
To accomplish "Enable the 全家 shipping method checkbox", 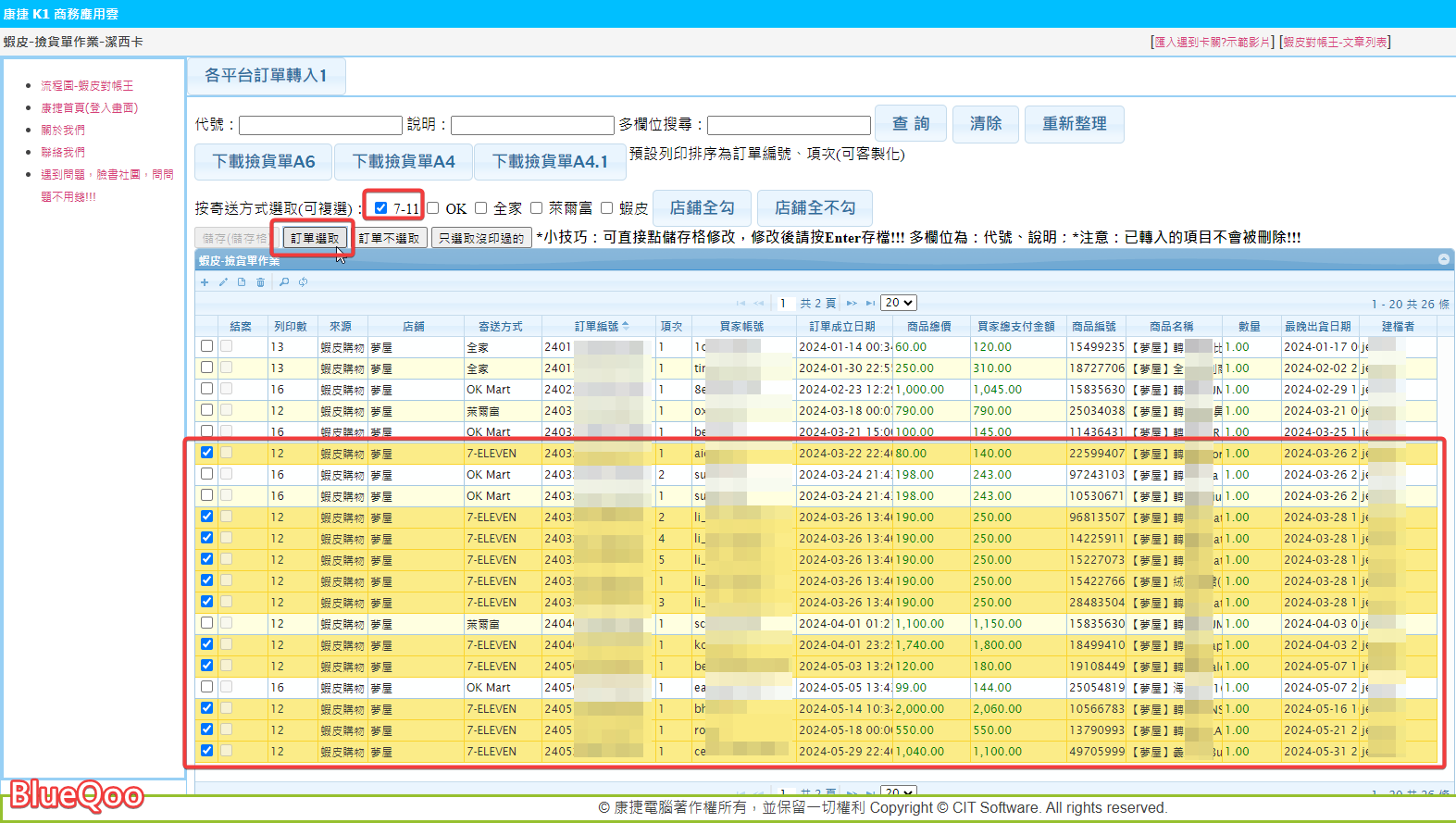I will tap(481, 208).
